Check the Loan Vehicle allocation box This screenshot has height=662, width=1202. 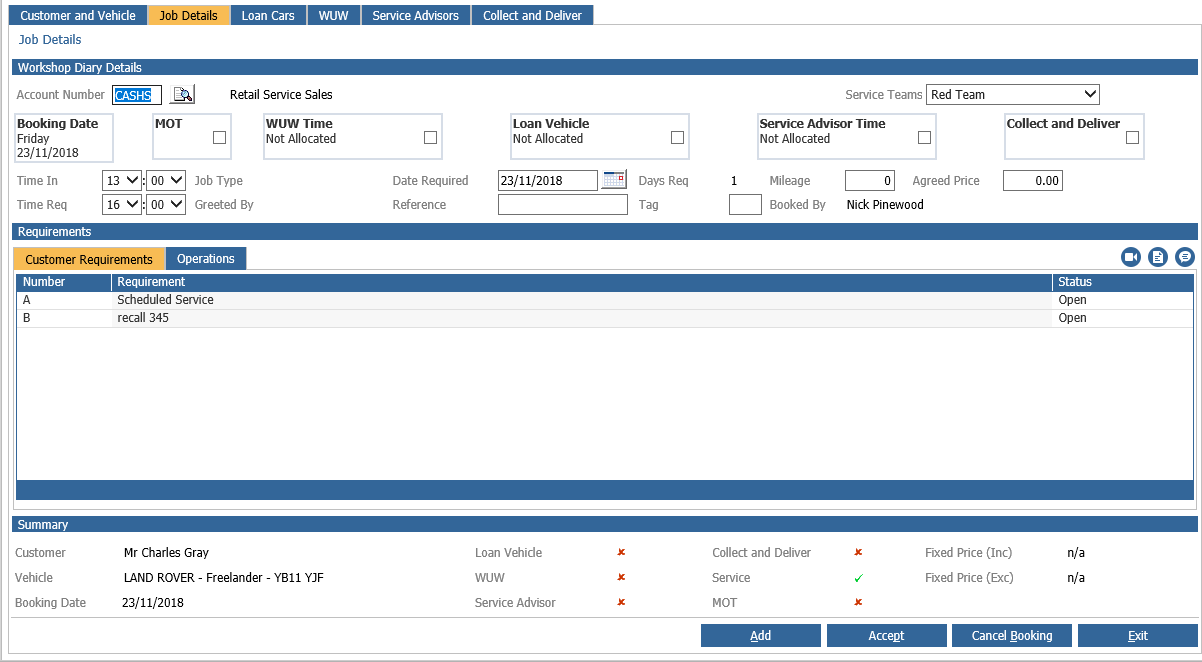[x=677, y=136]
